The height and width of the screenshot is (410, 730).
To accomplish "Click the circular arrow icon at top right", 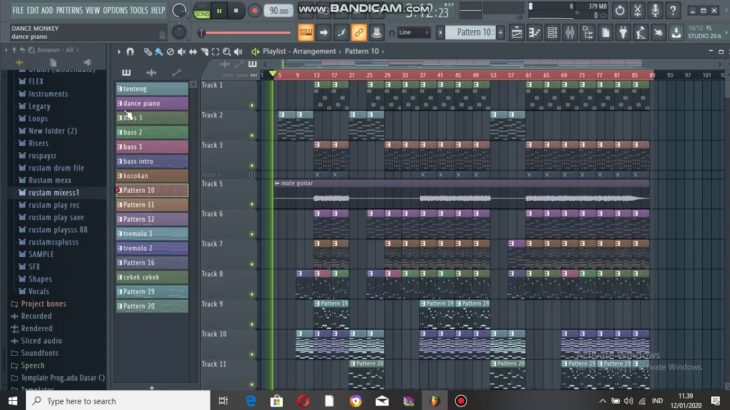I will (620, 10).
